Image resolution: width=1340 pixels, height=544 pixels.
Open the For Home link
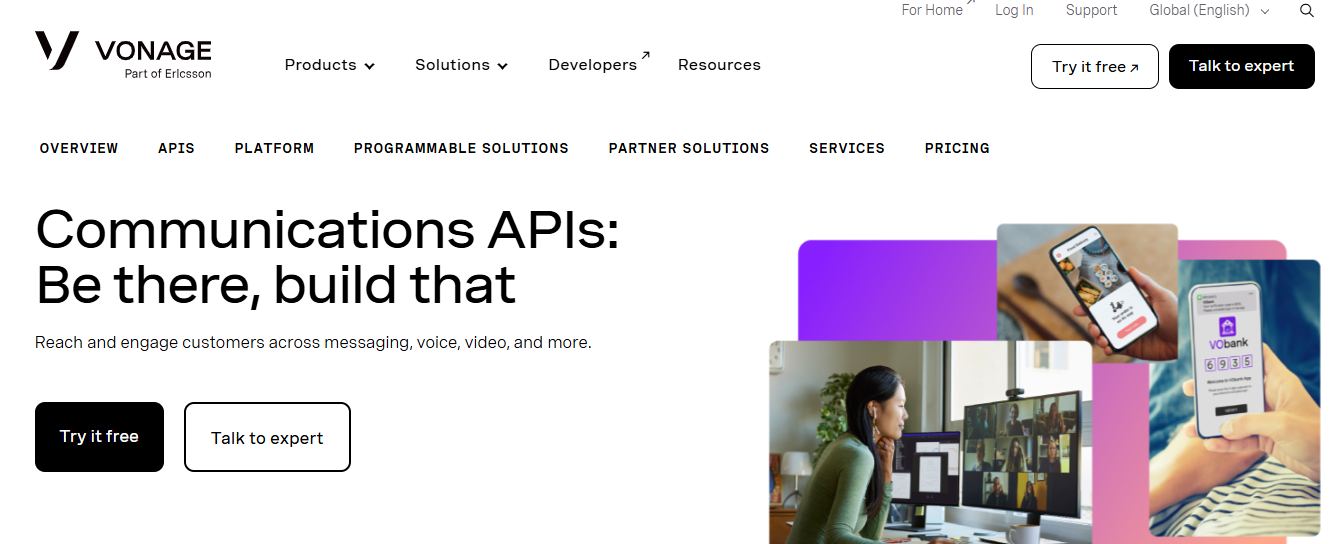tap(938, 9)
